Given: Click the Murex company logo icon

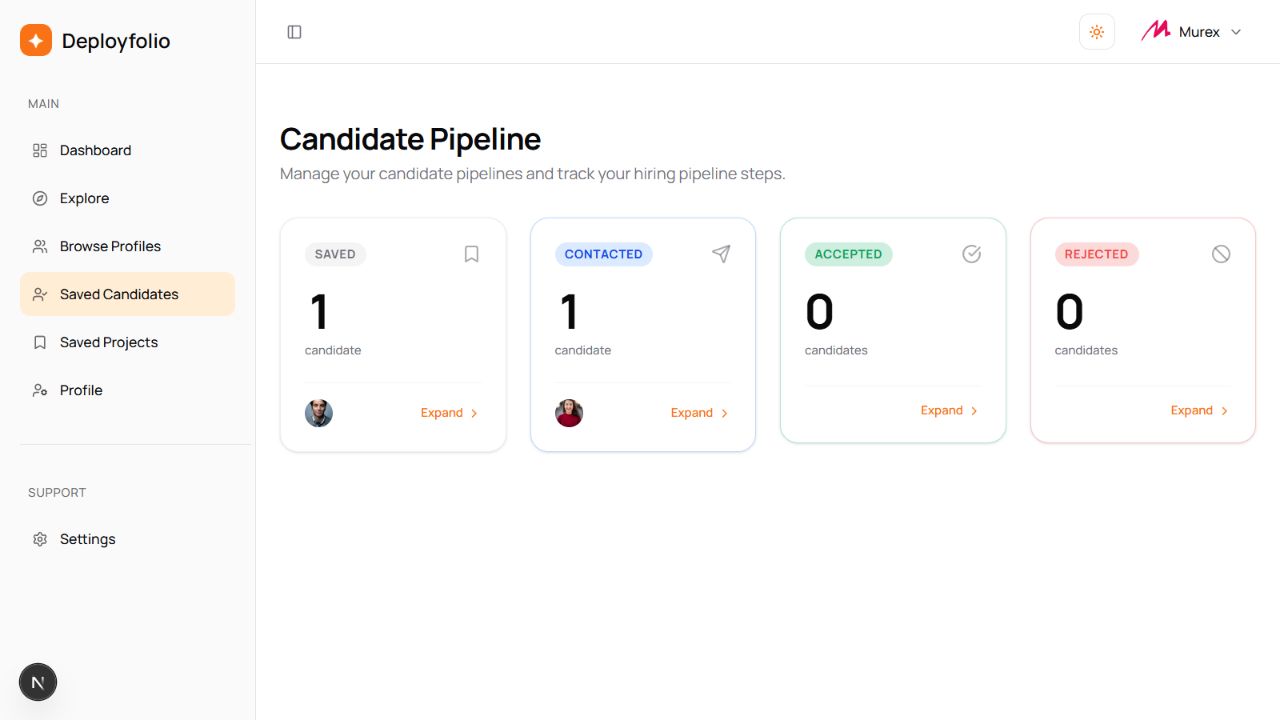Looking at the screenshot, I should (x=1156, y=31).
